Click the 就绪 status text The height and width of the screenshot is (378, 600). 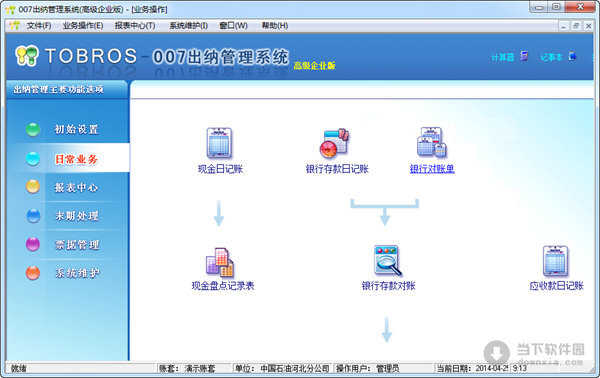tap(19, 368)
